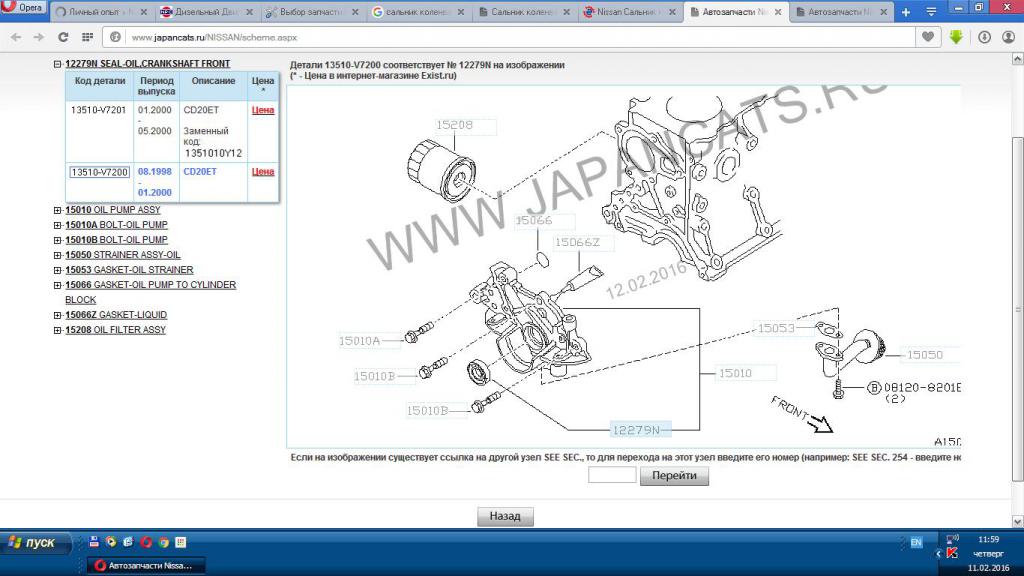Expand the 15066Z GASKET-LIQUID node
1024x576 pixels.
click(57, 315)
